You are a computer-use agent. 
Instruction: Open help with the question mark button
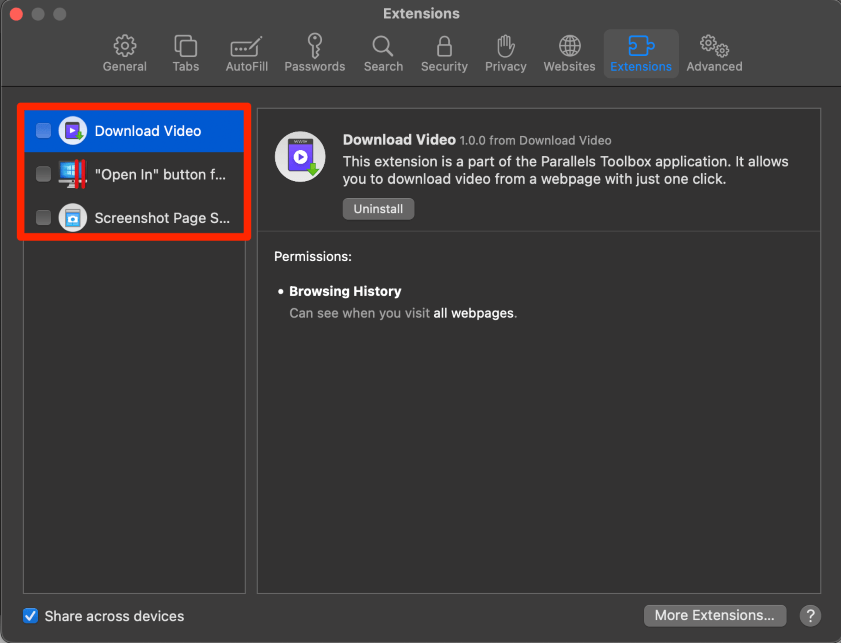(810, 616)
